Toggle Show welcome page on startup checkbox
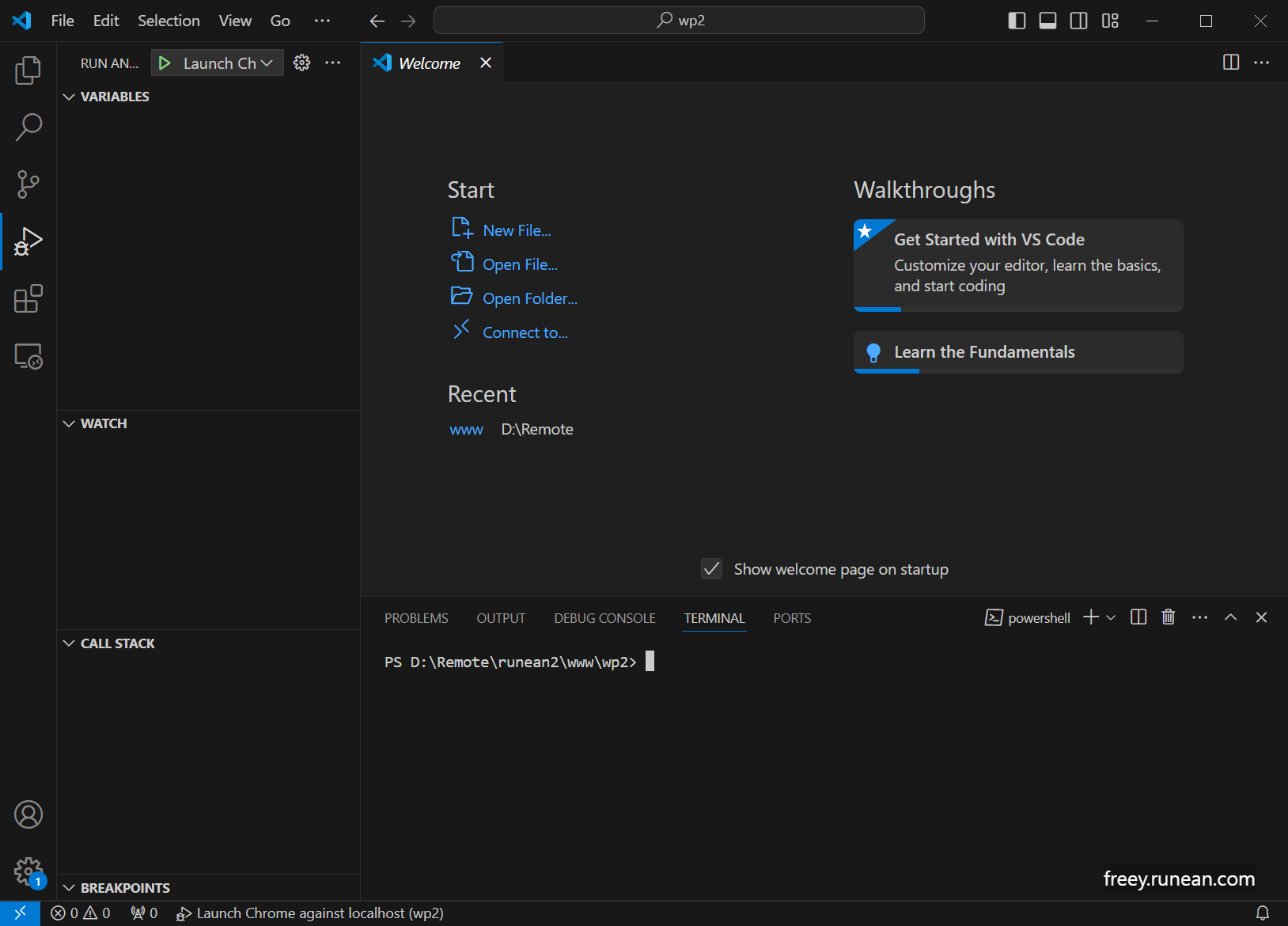 click(712, 569)
